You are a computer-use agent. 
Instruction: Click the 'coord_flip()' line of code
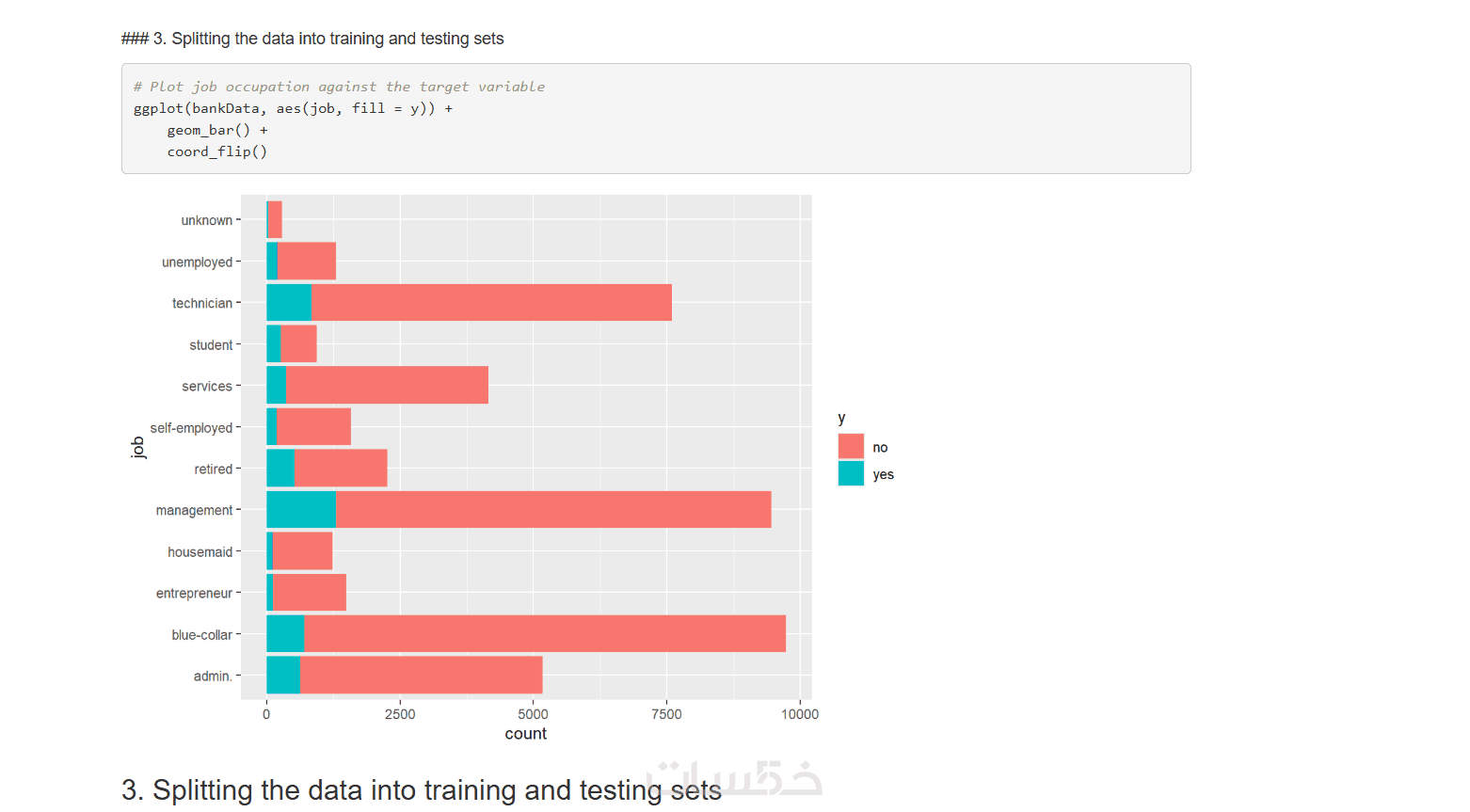[x=217, y=151]
